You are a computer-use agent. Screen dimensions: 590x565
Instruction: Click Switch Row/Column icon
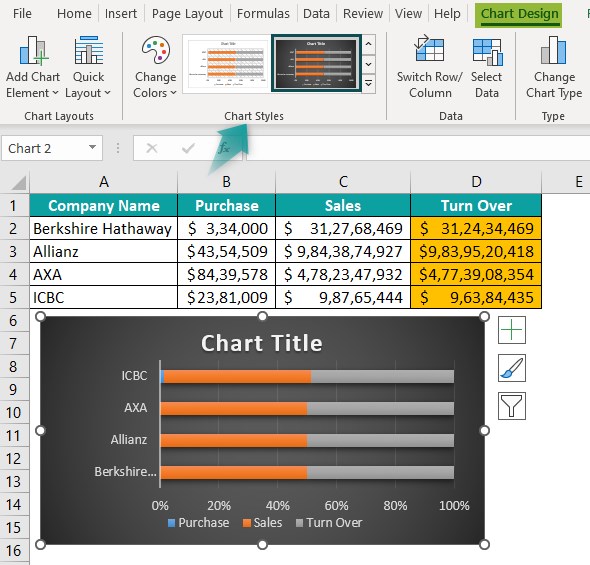430,49
